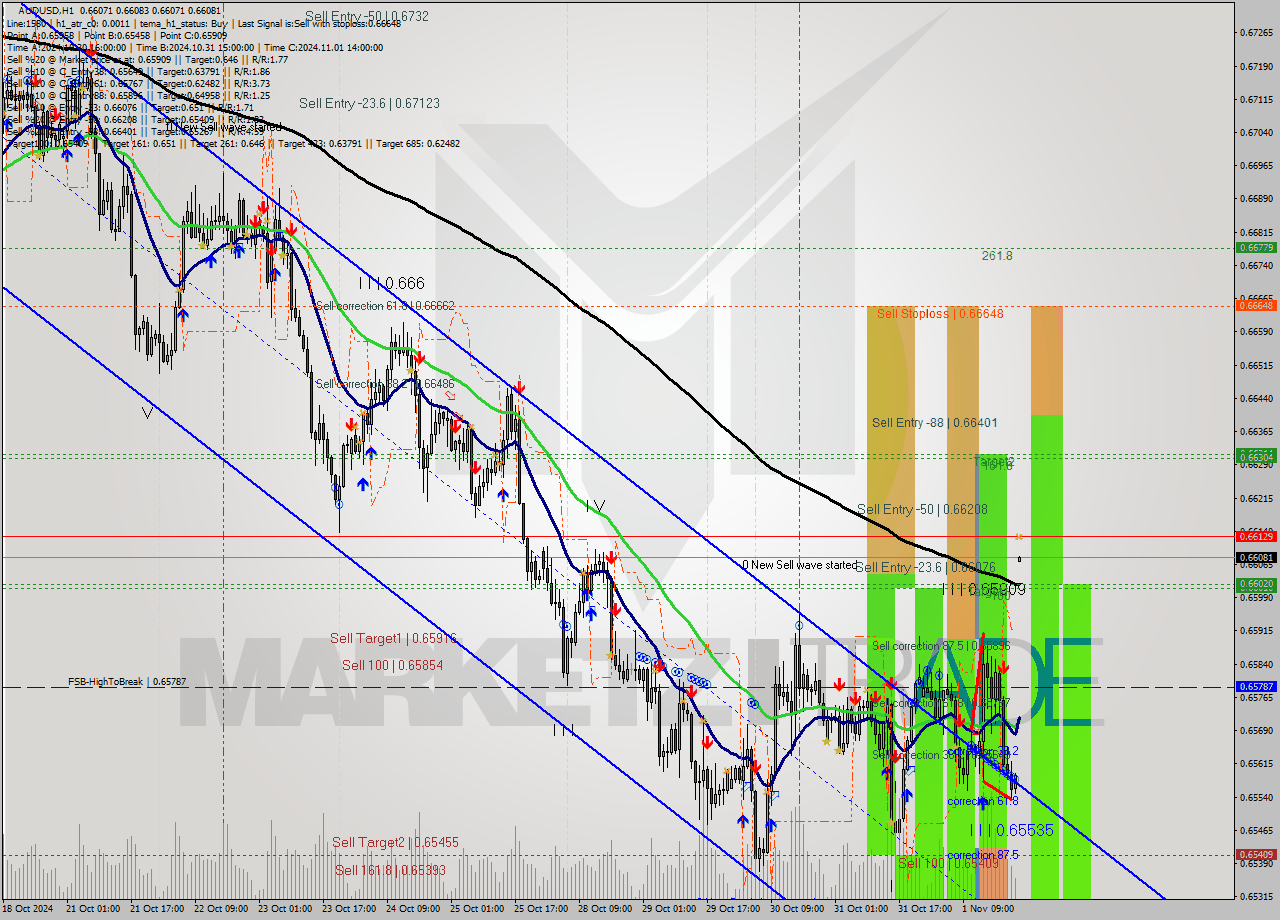1280x920 pixels.
Task: Click the '30 Oct 09:00' time label
Action: coord(798,909)
